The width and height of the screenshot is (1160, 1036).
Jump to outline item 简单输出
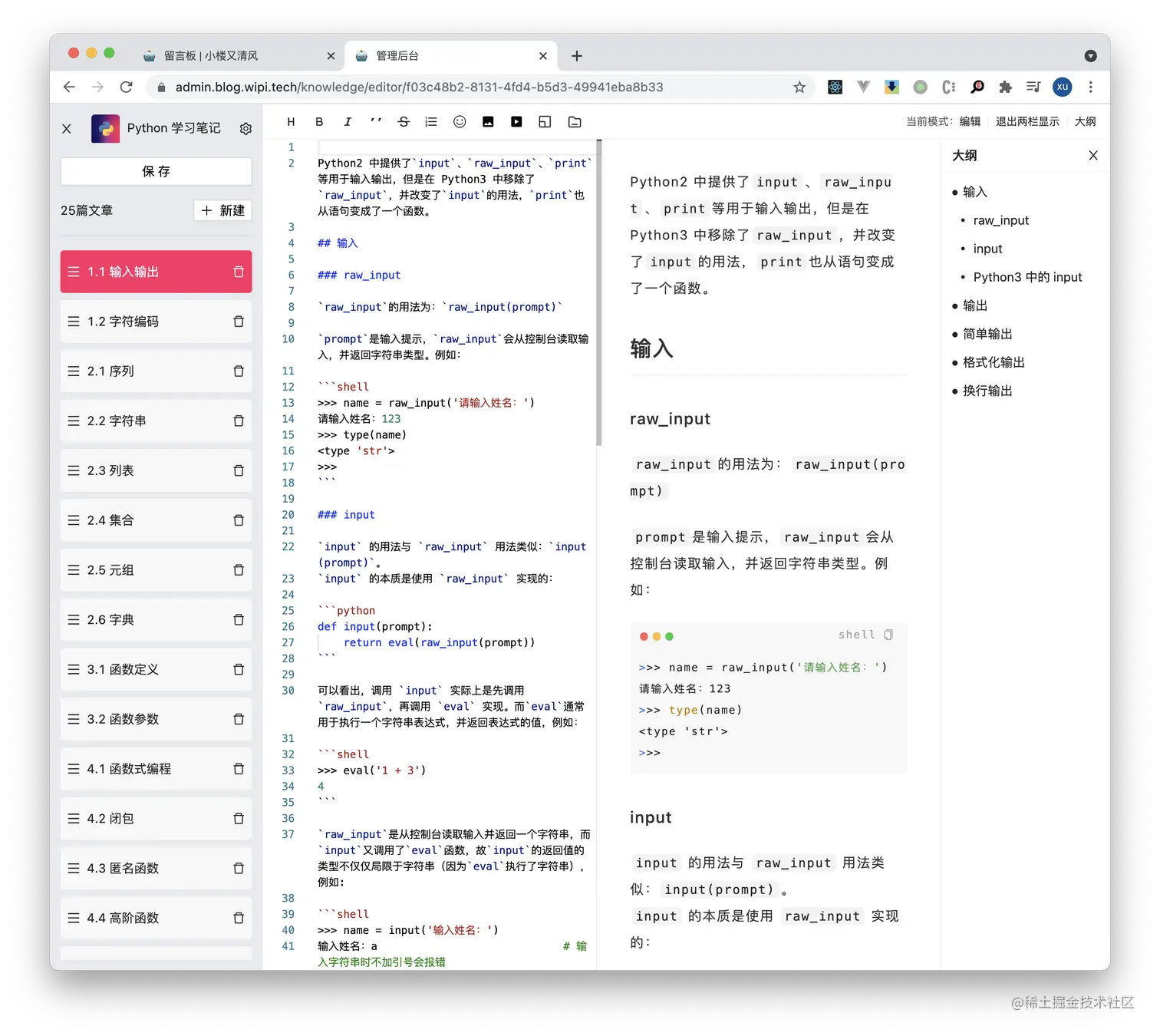[x=987, y=334]
